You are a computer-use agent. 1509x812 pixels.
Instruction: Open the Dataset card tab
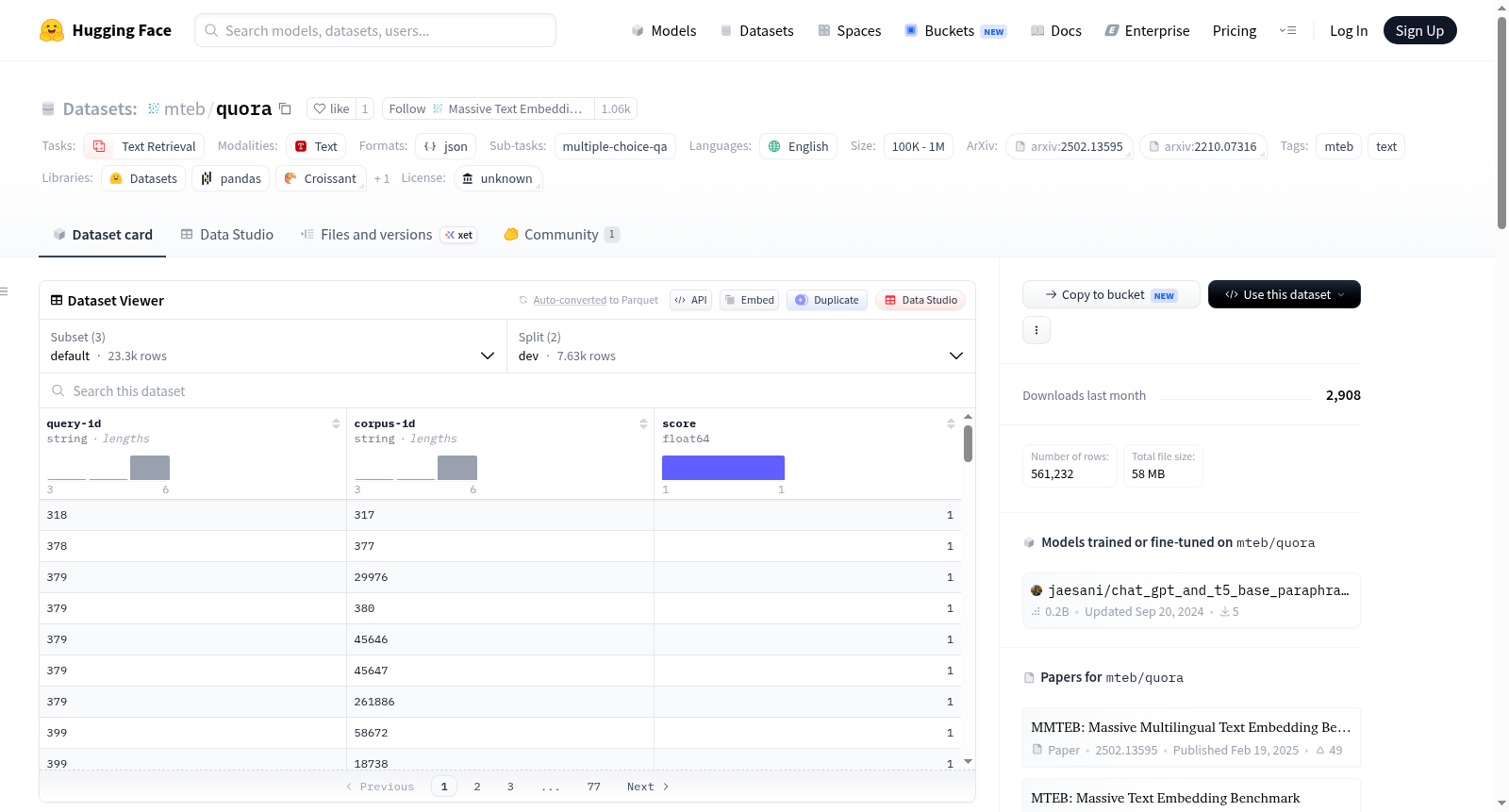tap(102, 234)
